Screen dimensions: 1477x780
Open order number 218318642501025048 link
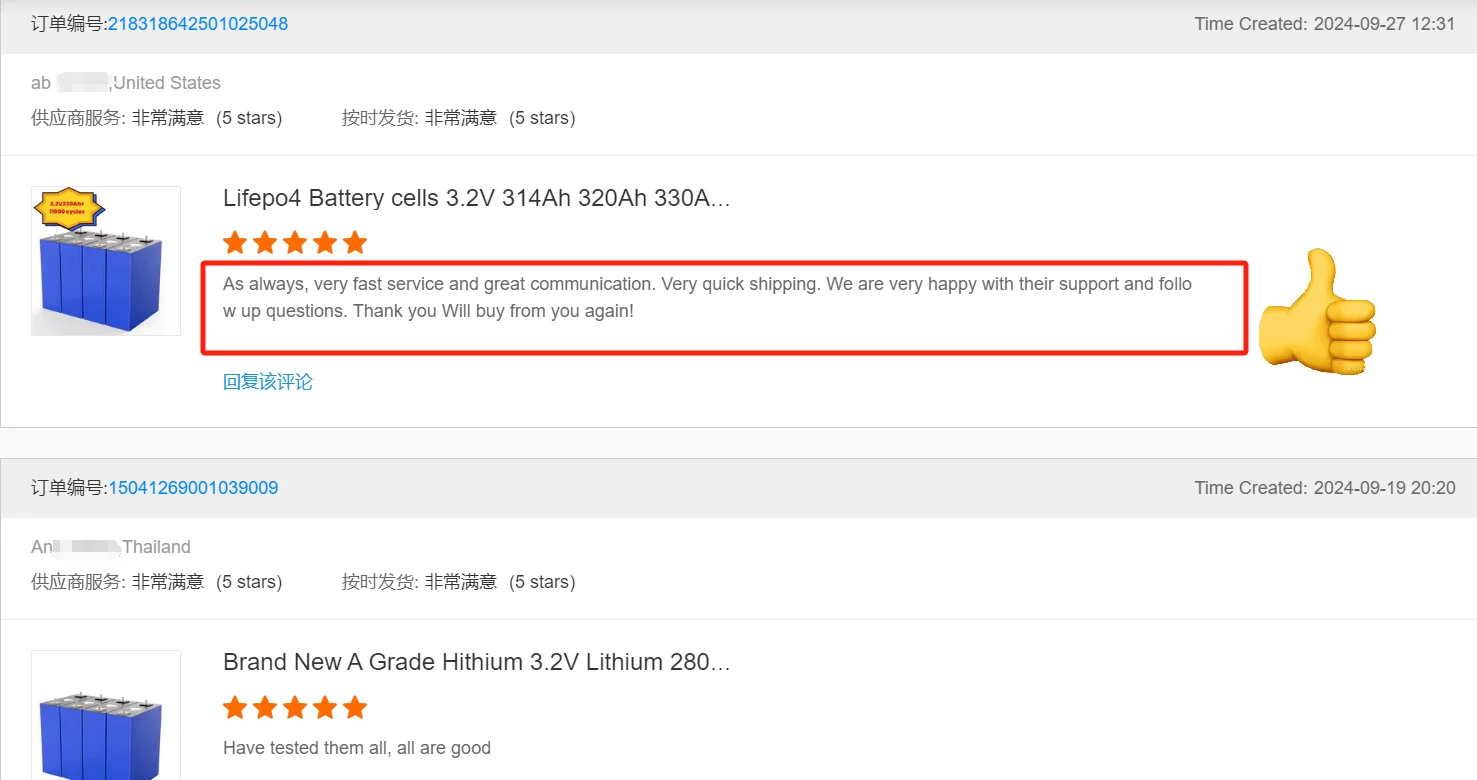tap(198, 24)
